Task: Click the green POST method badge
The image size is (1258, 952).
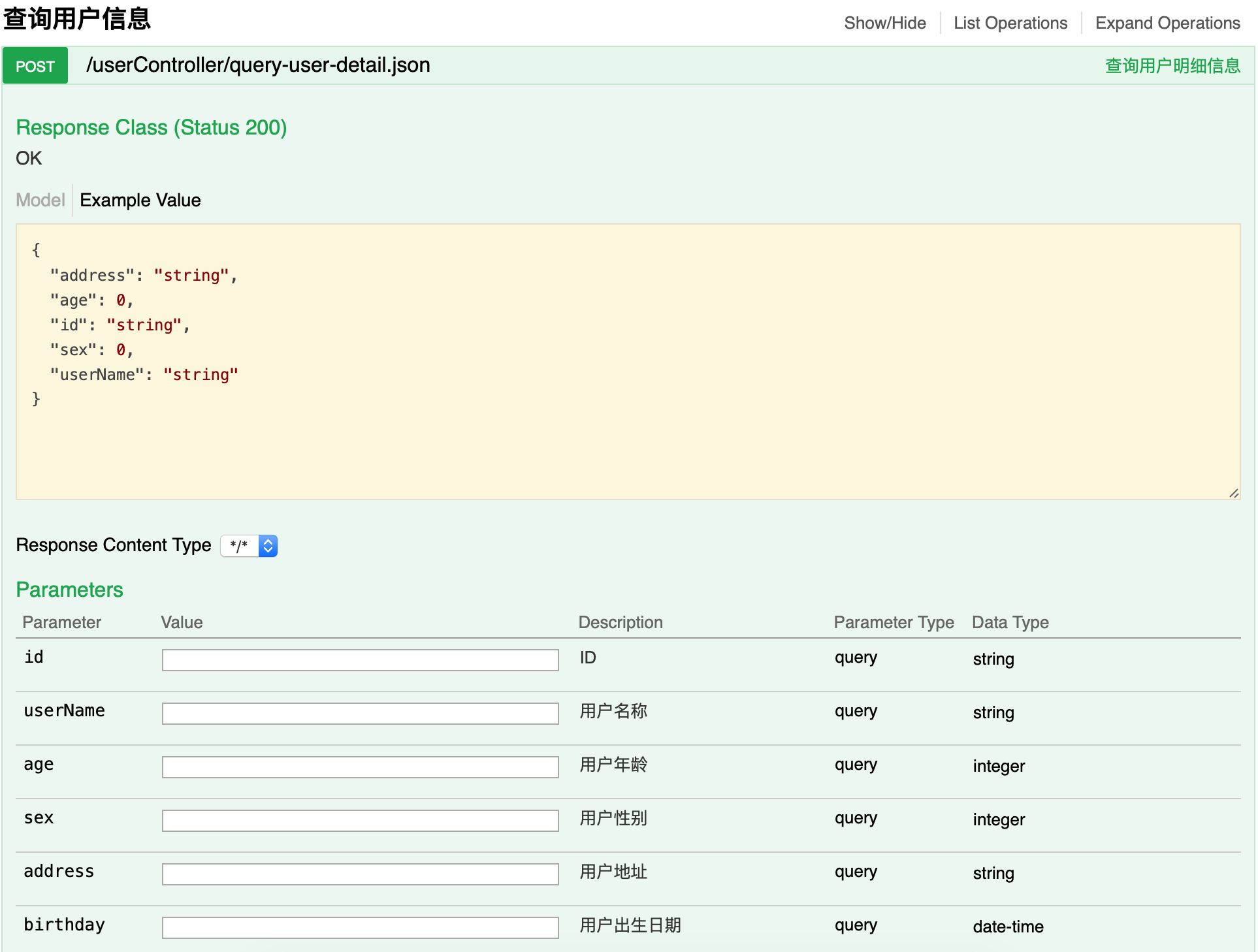Action: (35, 66)
